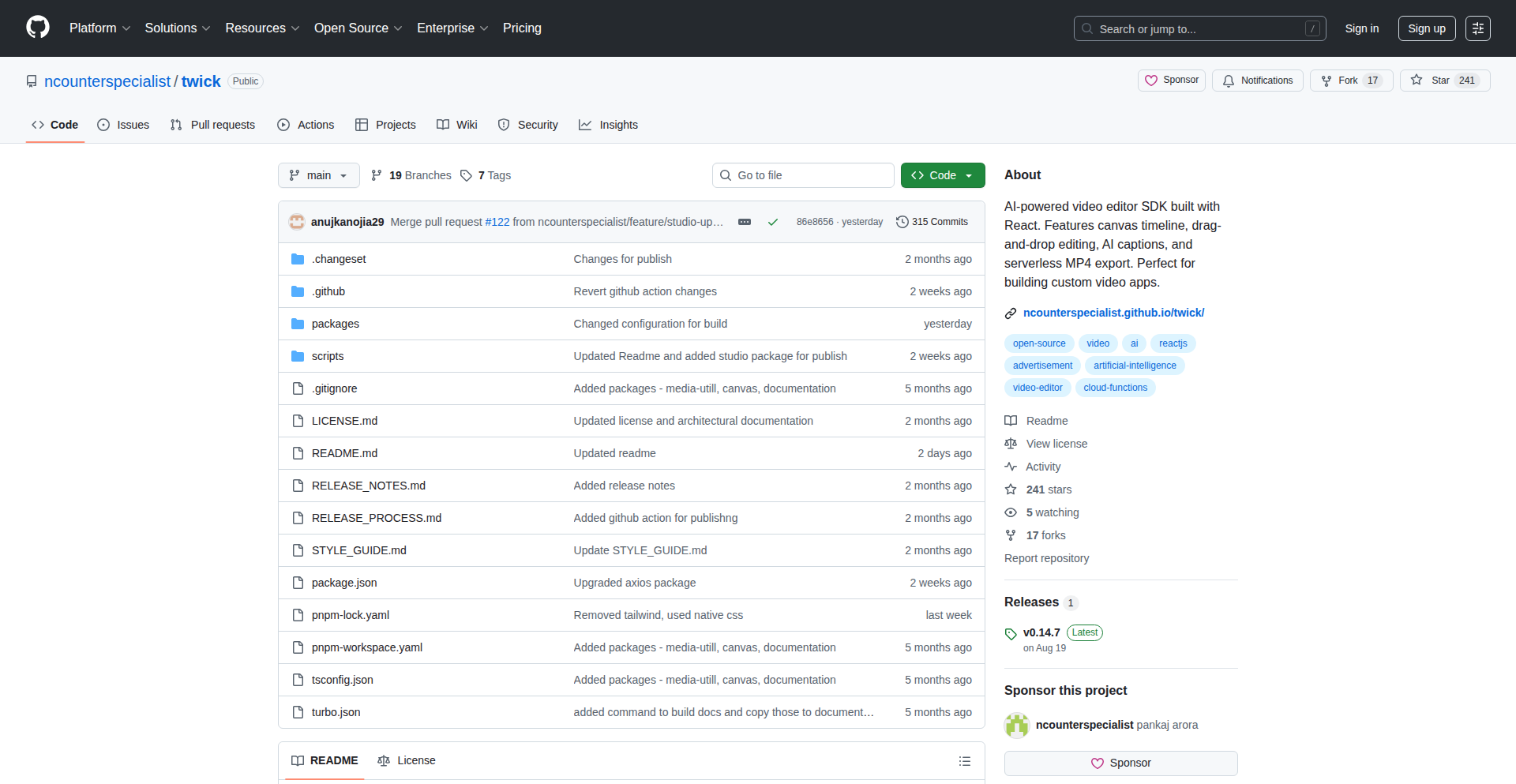Click the scale icon beside View license
This screenshot has height=784, width=1516.
pyautogui.click(x=1011, y=444)
